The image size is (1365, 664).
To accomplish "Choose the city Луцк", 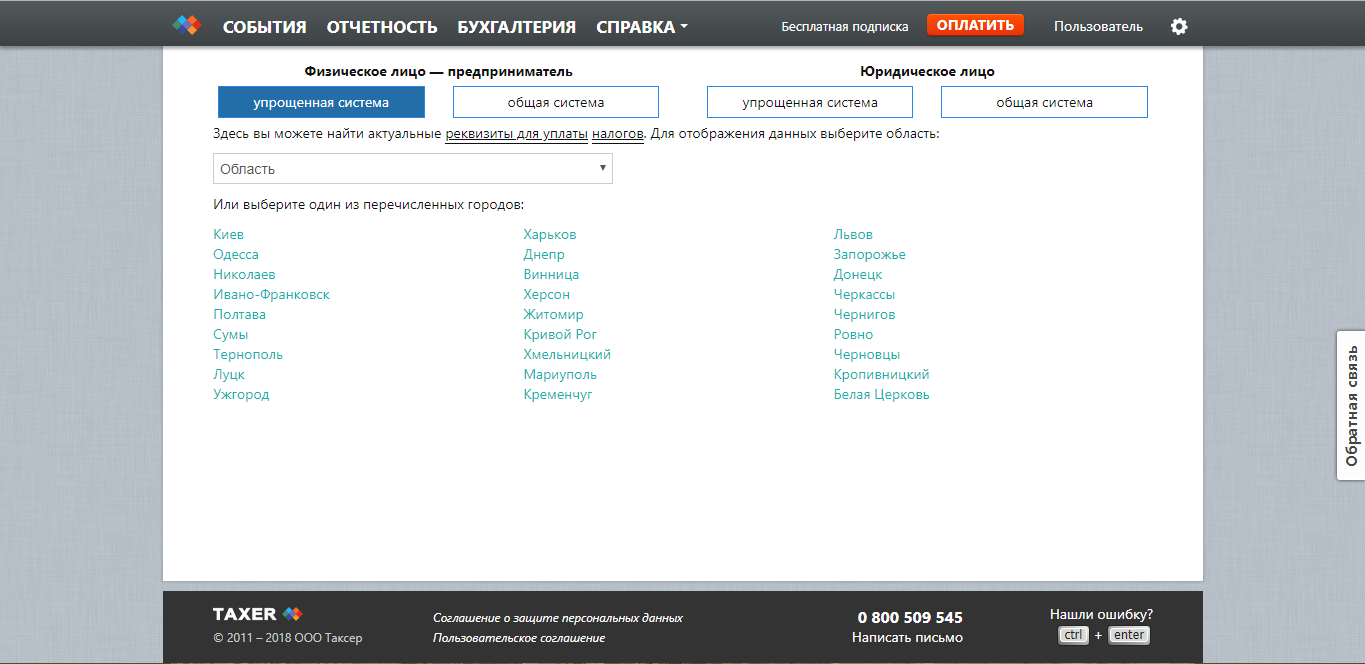I will 229,374.
